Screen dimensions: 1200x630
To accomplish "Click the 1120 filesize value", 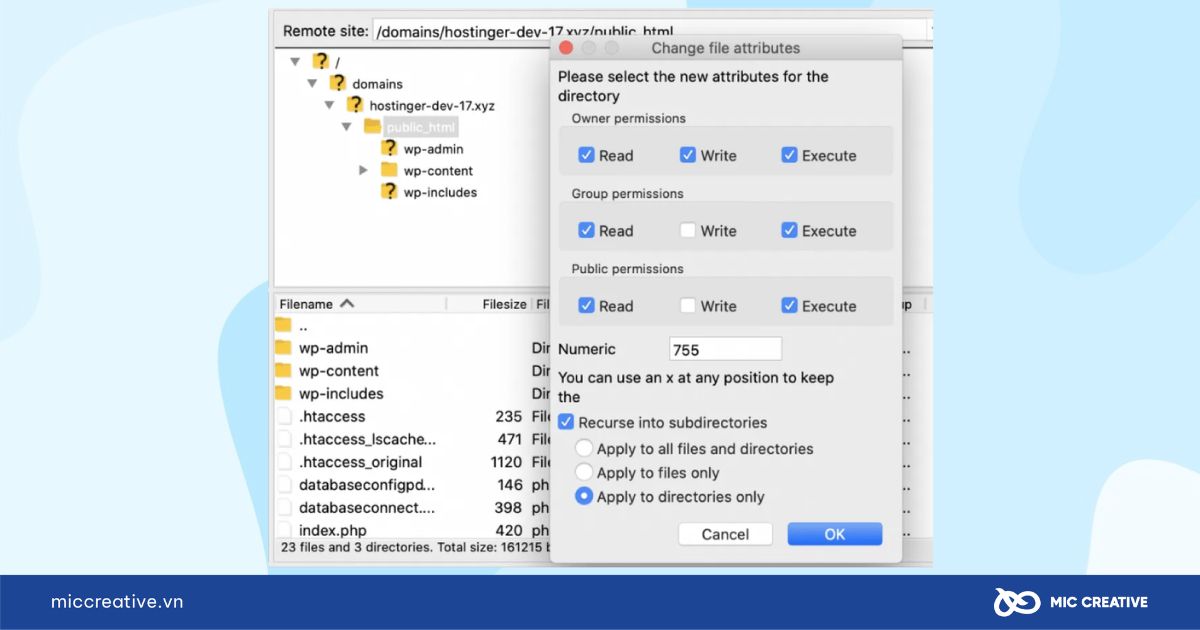I will click(x=506, y=462).
